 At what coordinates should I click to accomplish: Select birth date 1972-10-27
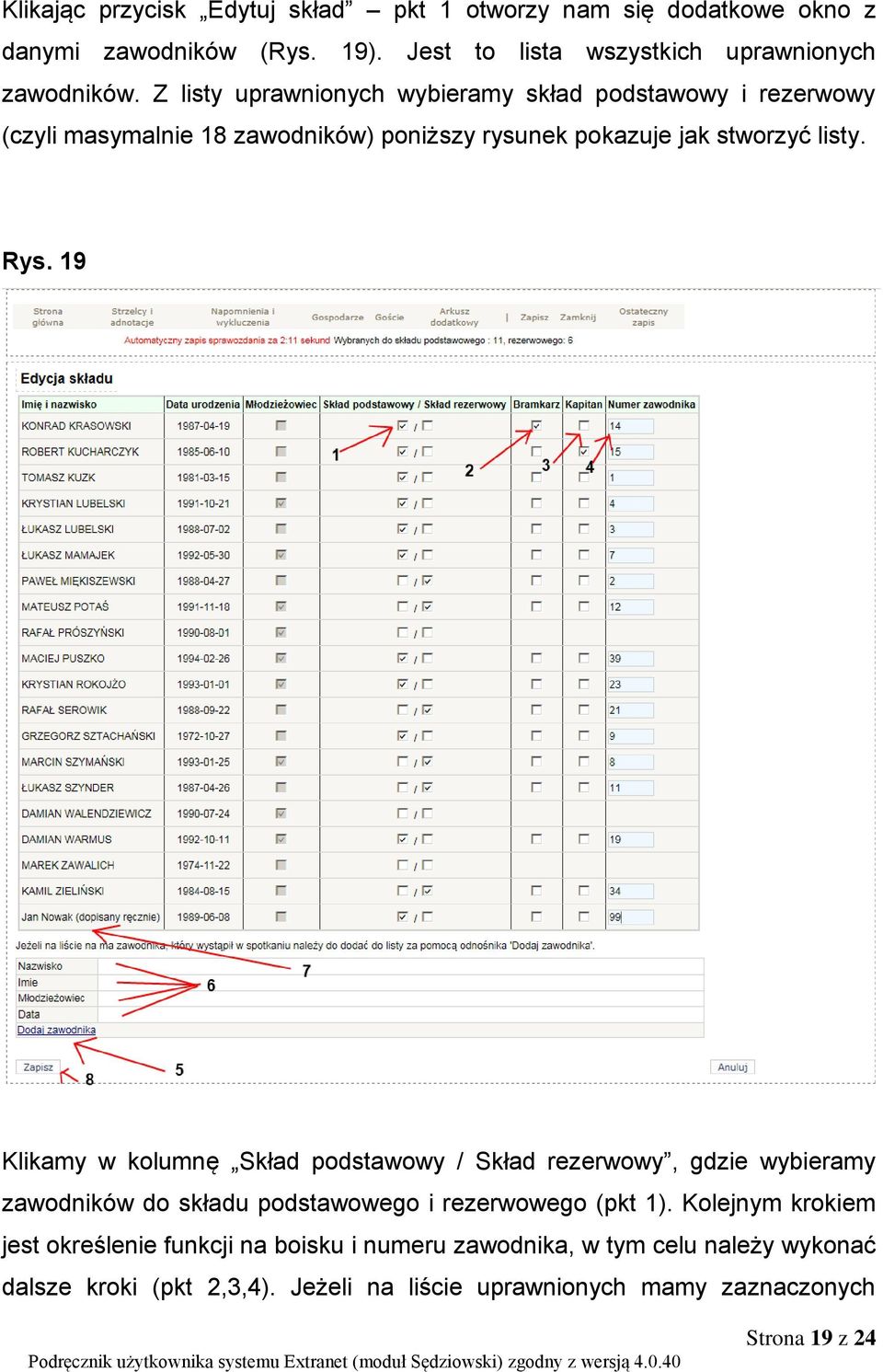coord(203,736)
